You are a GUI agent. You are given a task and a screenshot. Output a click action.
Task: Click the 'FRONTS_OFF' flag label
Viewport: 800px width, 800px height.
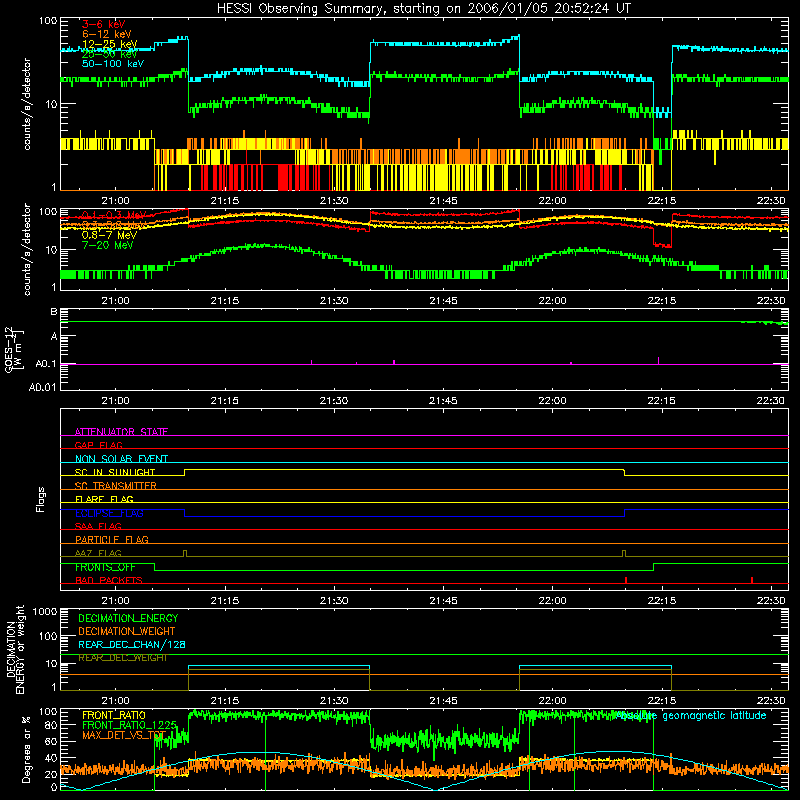[105, 567]
